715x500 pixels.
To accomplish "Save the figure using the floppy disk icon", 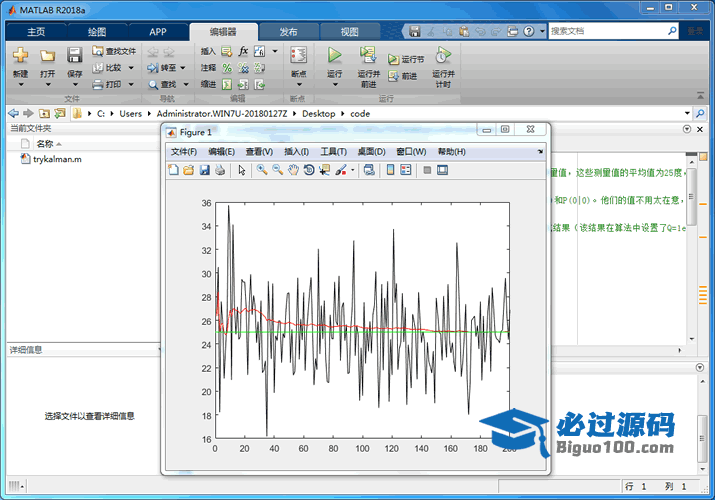I will pos(204,170).
